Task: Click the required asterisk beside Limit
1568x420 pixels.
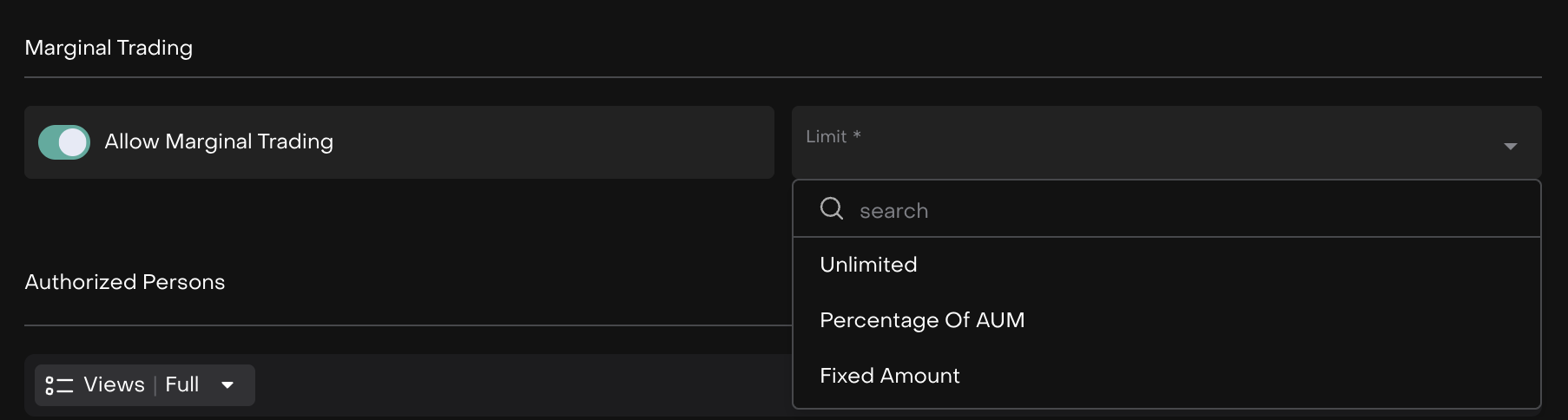Action: pyautogui.click(x=857, y=135)
